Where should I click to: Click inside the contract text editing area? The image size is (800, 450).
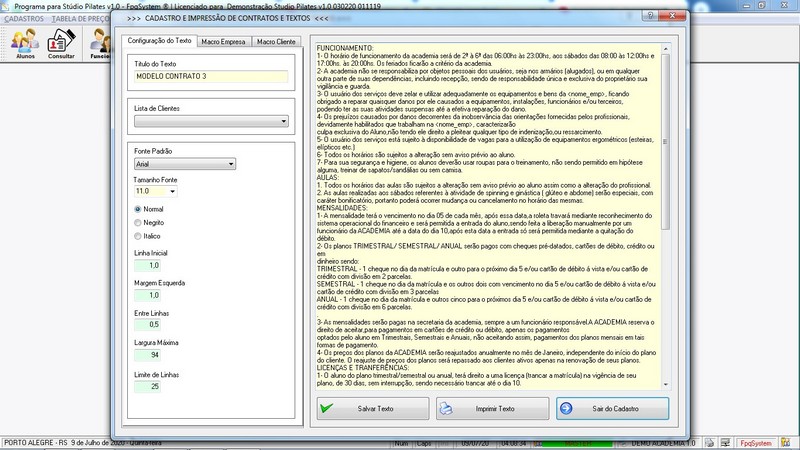point(488,216)
